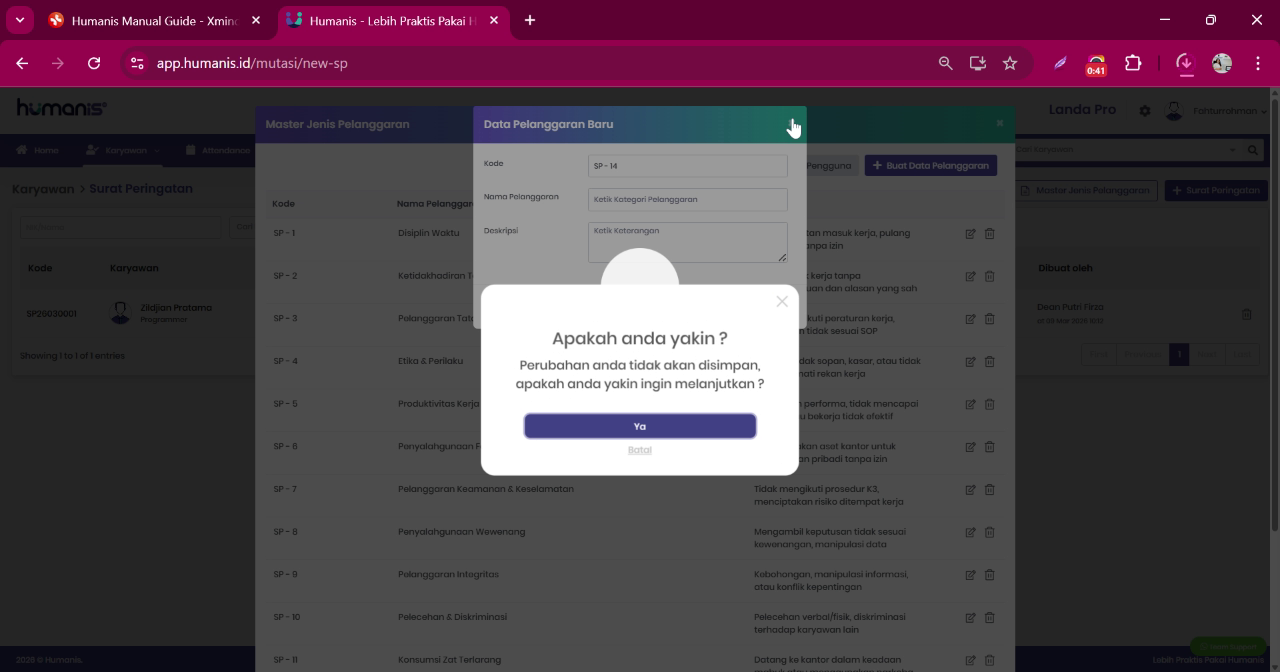Click the Humanis logo
The image size is (1280, 672).
click(x=62, y=108)
